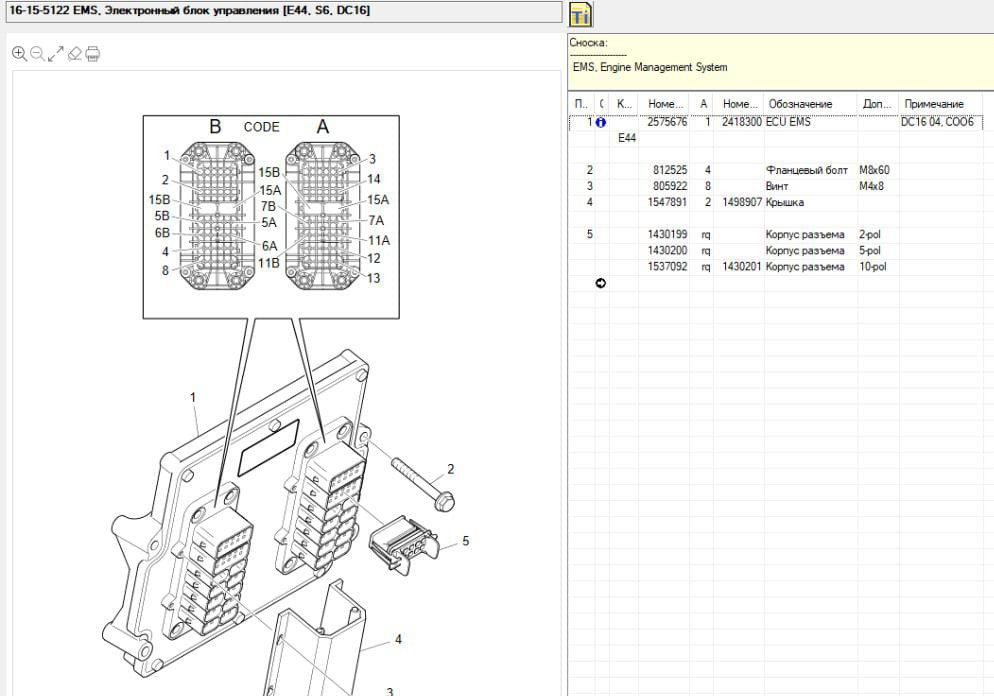The width and height of the screenshot is (994, 696).
Task: Click the zoom out magnifier icon
Action: click(37, 53)
